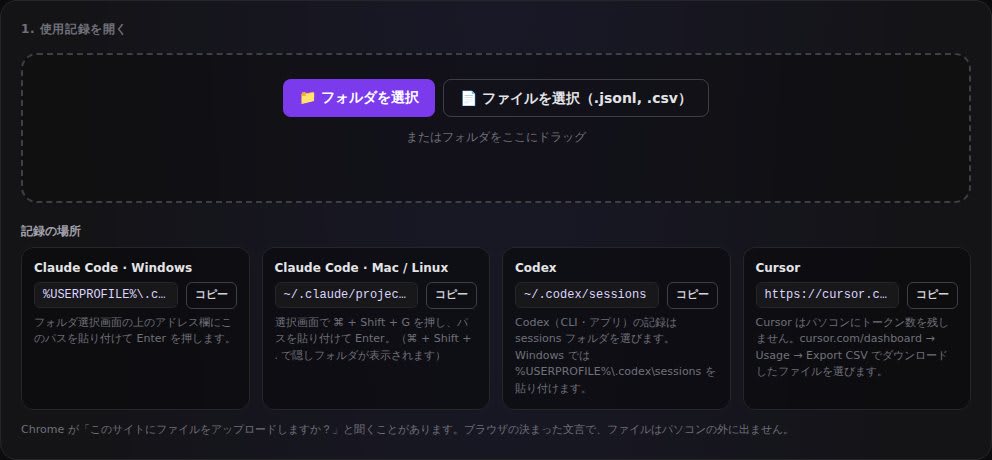Copy the Cursor dashboard URL
Viewport: 992px width, 460px height.
coord(933,295)
